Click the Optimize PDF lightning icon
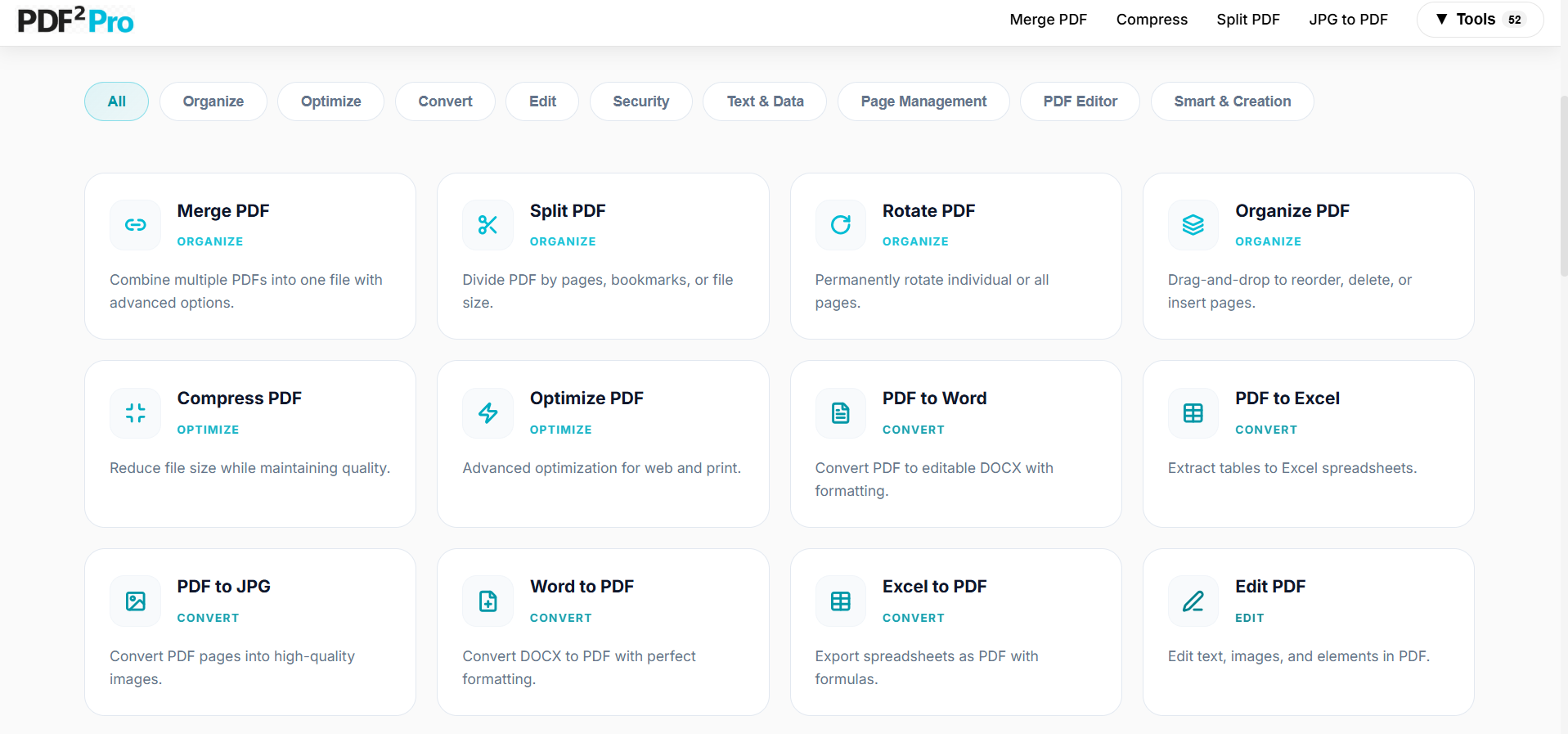The height and width of the screenshot is (734, 1568). [487, 413]
